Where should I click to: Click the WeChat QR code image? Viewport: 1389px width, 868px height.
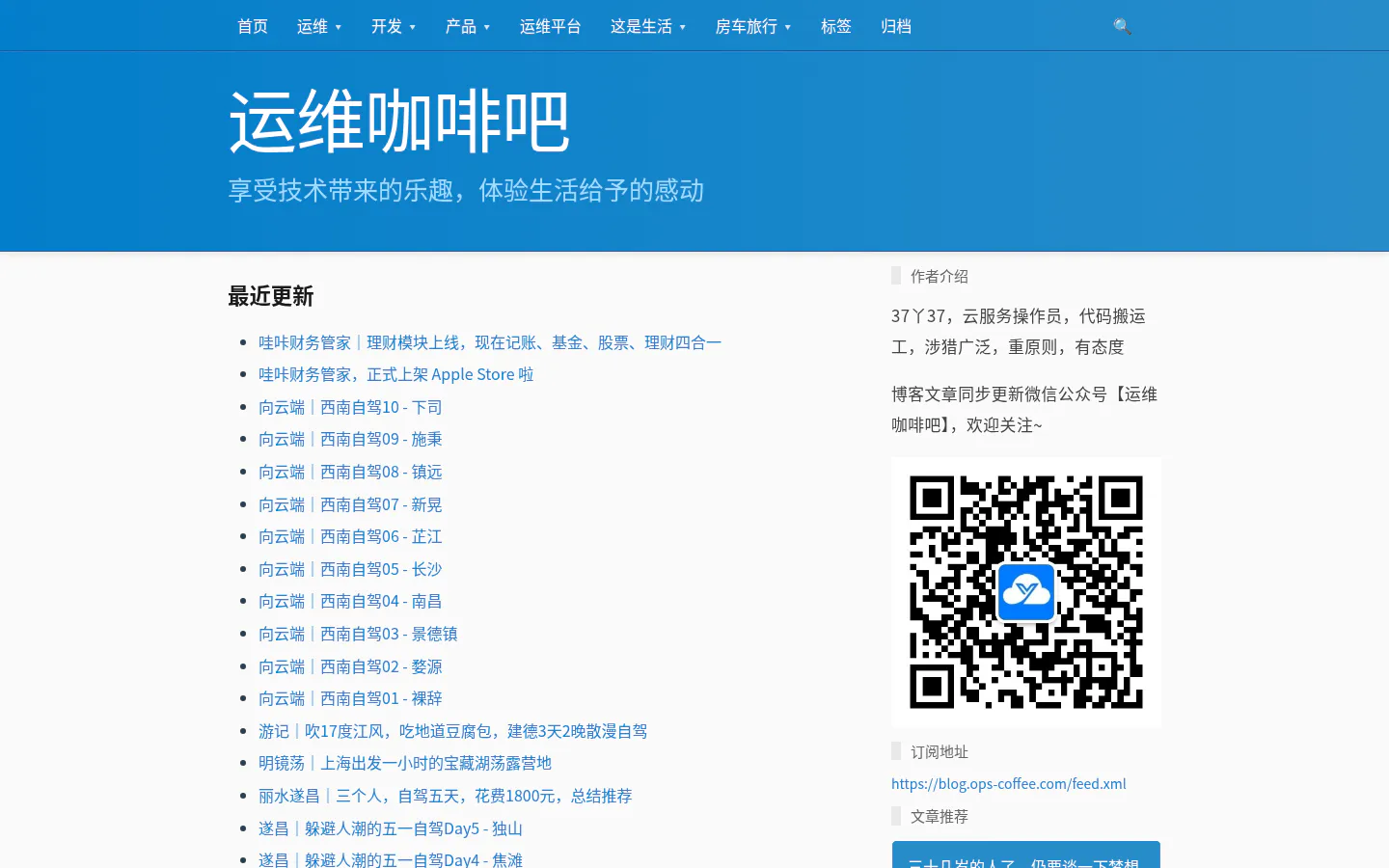pos(1026,592)
